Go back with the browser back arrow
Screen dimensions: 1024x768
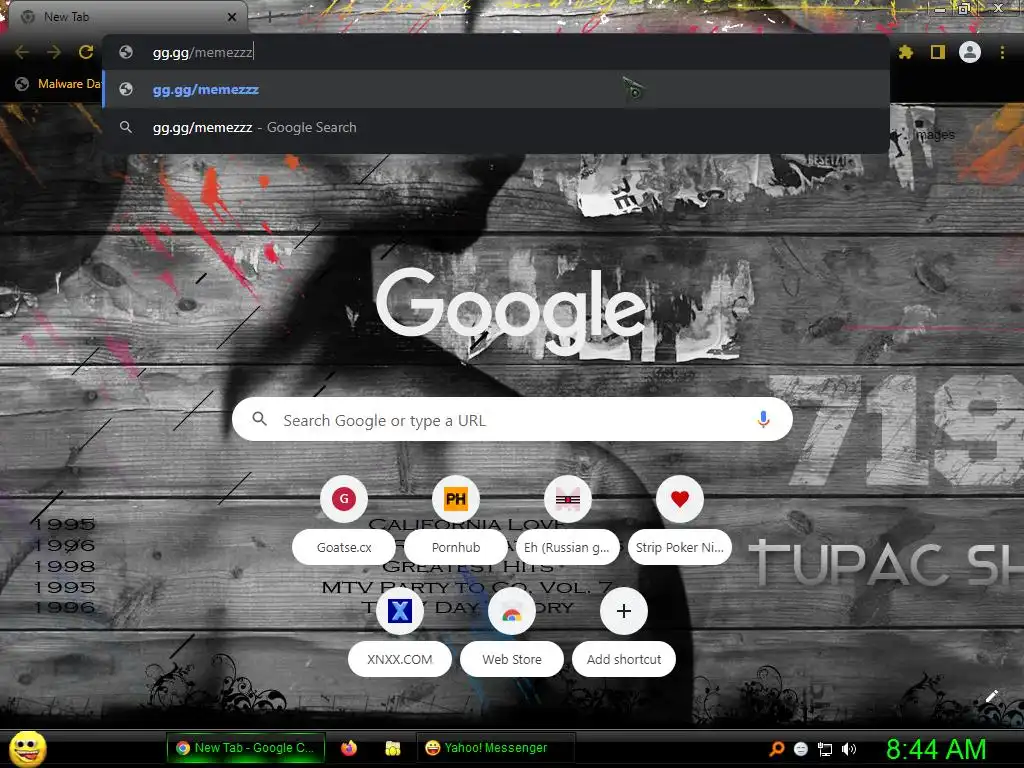click(22, 52)
